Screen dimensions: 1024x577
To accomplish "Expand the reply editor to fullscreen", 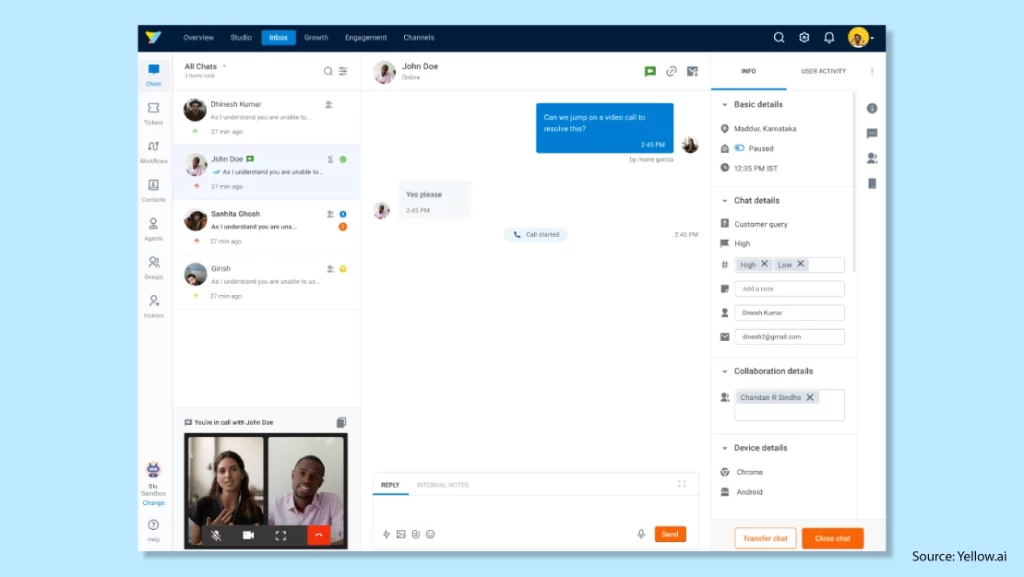I will point(682,484).
